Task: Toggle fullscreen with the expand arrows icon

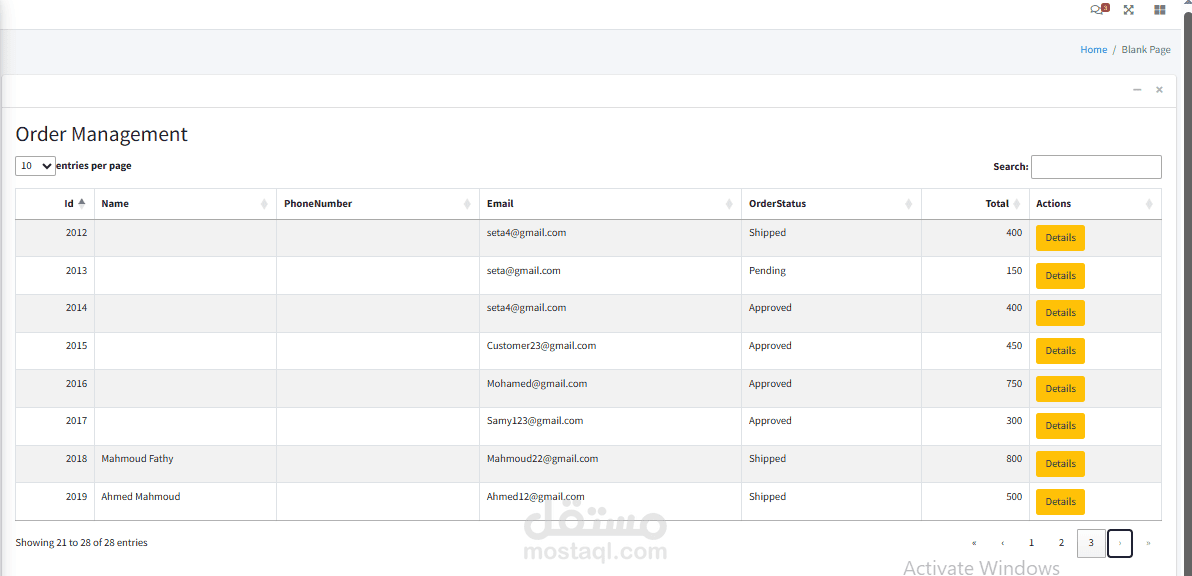Action: [x=1129, y=10]
